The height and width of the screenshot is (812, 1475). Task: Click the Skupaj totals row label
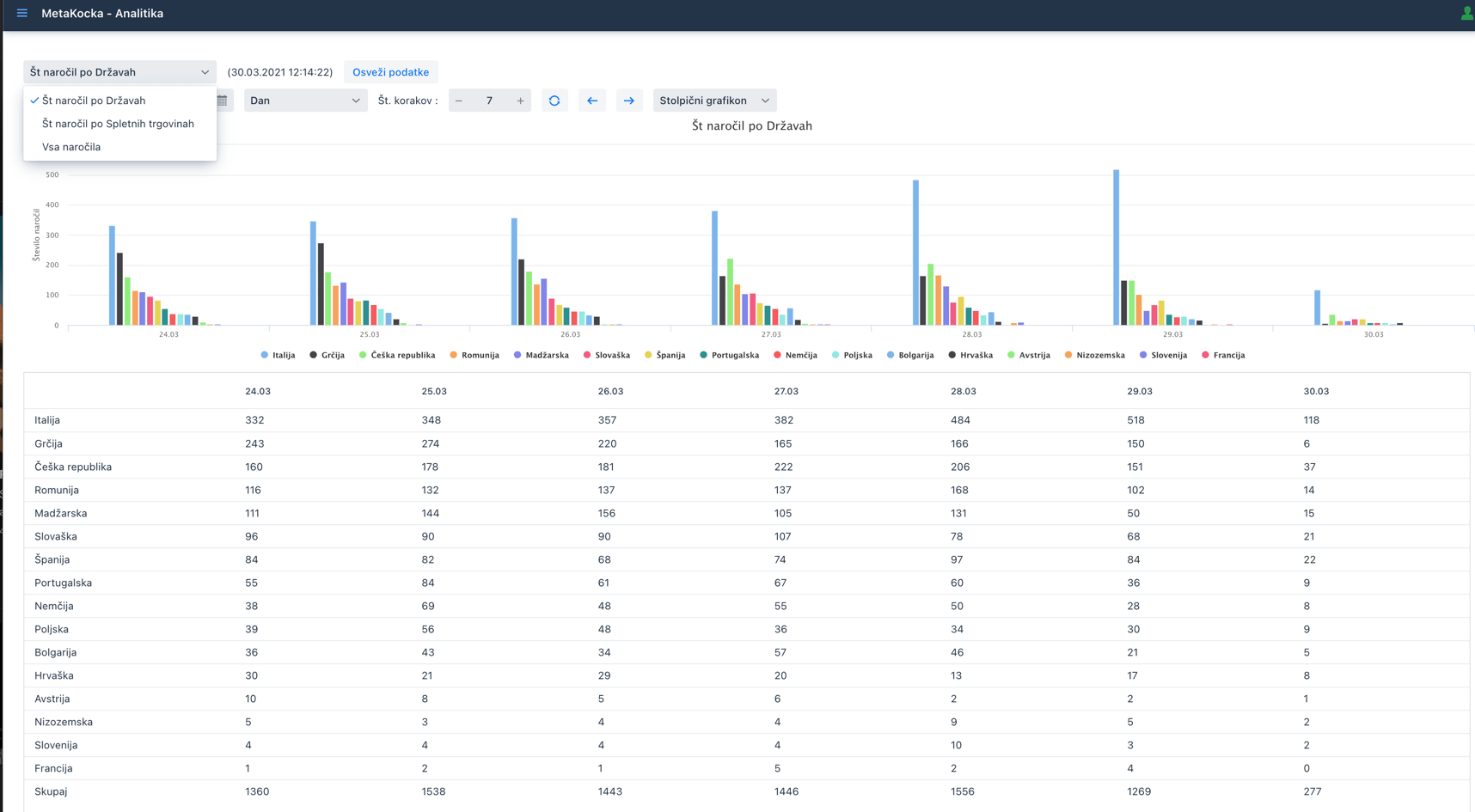pyautogui.click(x=51, y=791)
